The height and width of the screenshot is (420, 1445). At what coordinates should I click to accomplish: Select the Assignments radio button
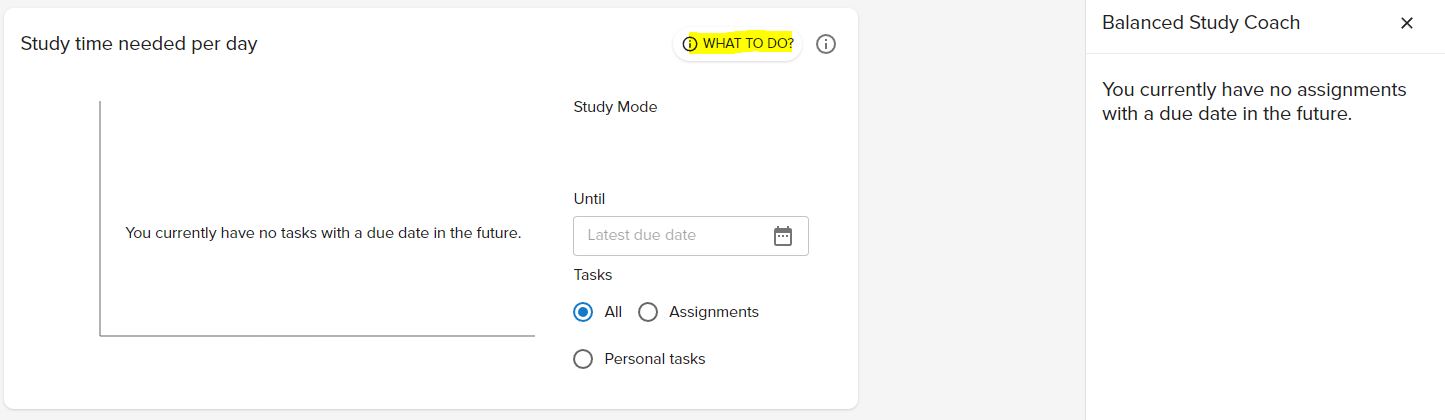coord(648,312)
